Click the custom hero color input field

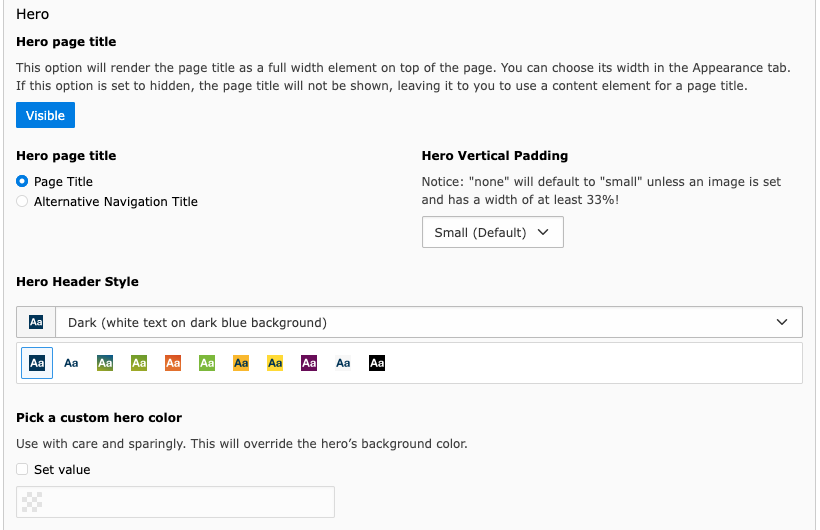(x=175, y=502)
